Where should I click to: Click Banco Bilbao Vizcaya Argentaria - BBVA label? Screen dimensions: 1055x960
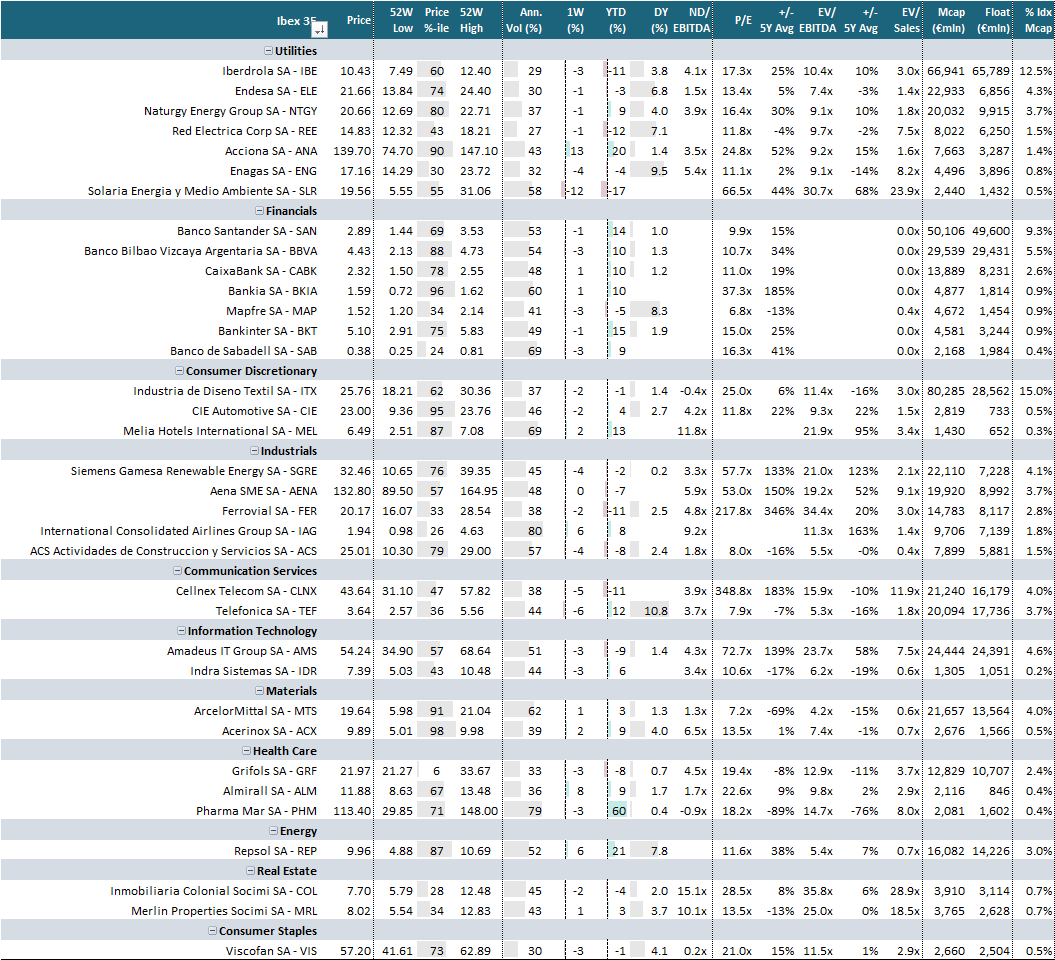(201, 252)
